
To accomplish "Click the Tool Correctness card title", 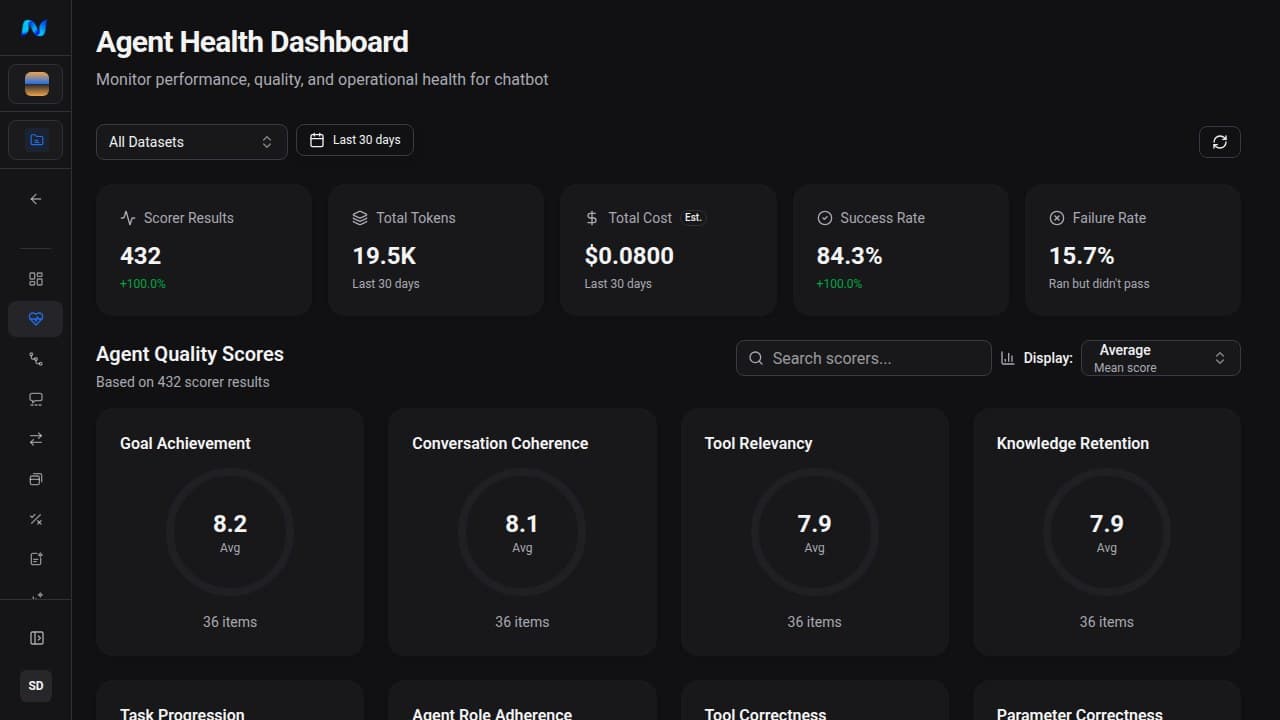I will click(765, 714).
